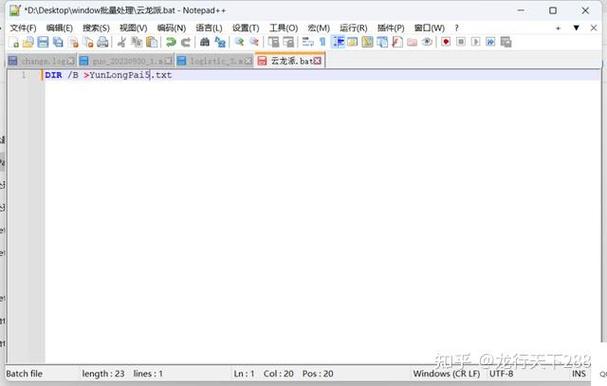607x386 pixels.
Task: Click the Open file toolbar icon
Action: click(28, 42)
